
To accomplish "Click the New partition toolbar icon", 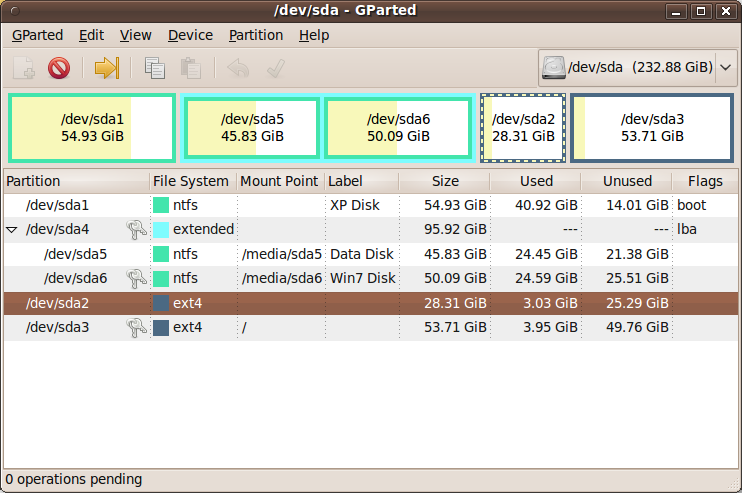I will click(24, 68).
